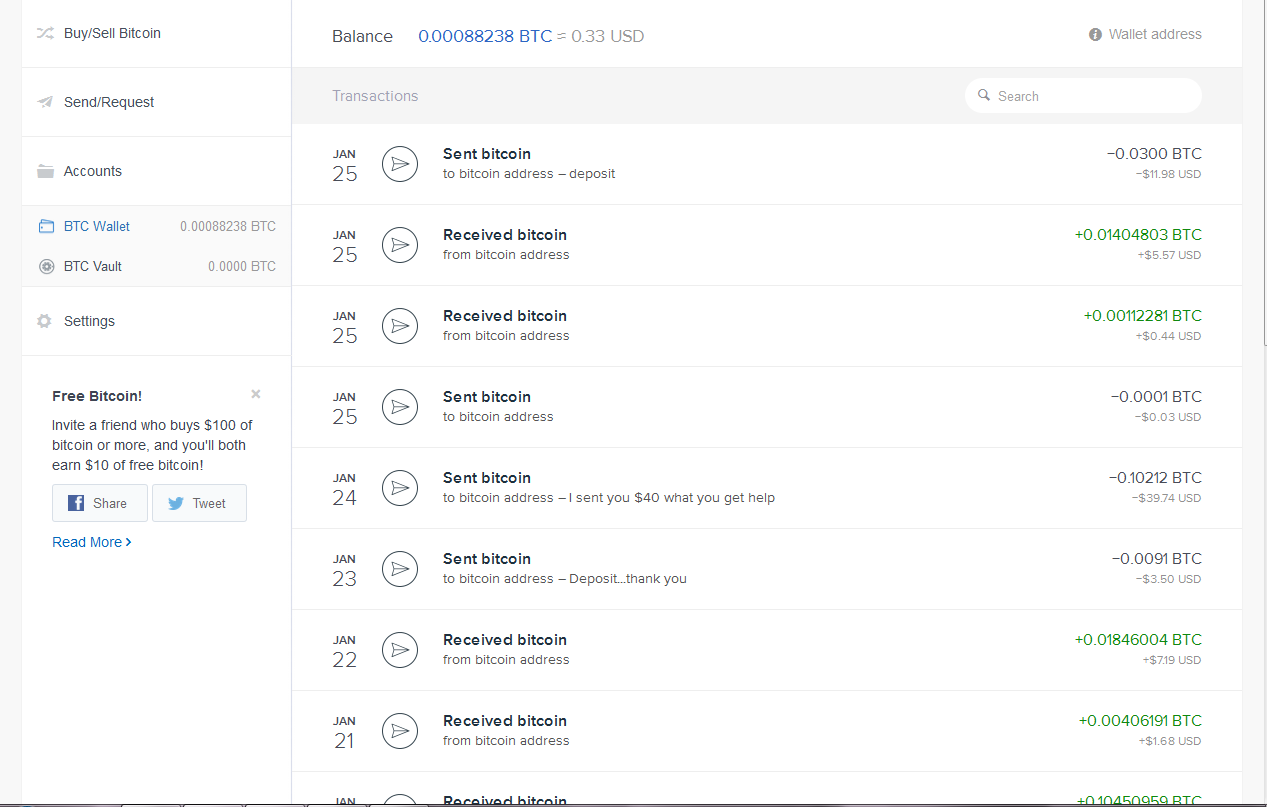Viewport: 1267px width, 807px height.
Task: Open the Accounts section via its icon
Action: pos(45,170)
